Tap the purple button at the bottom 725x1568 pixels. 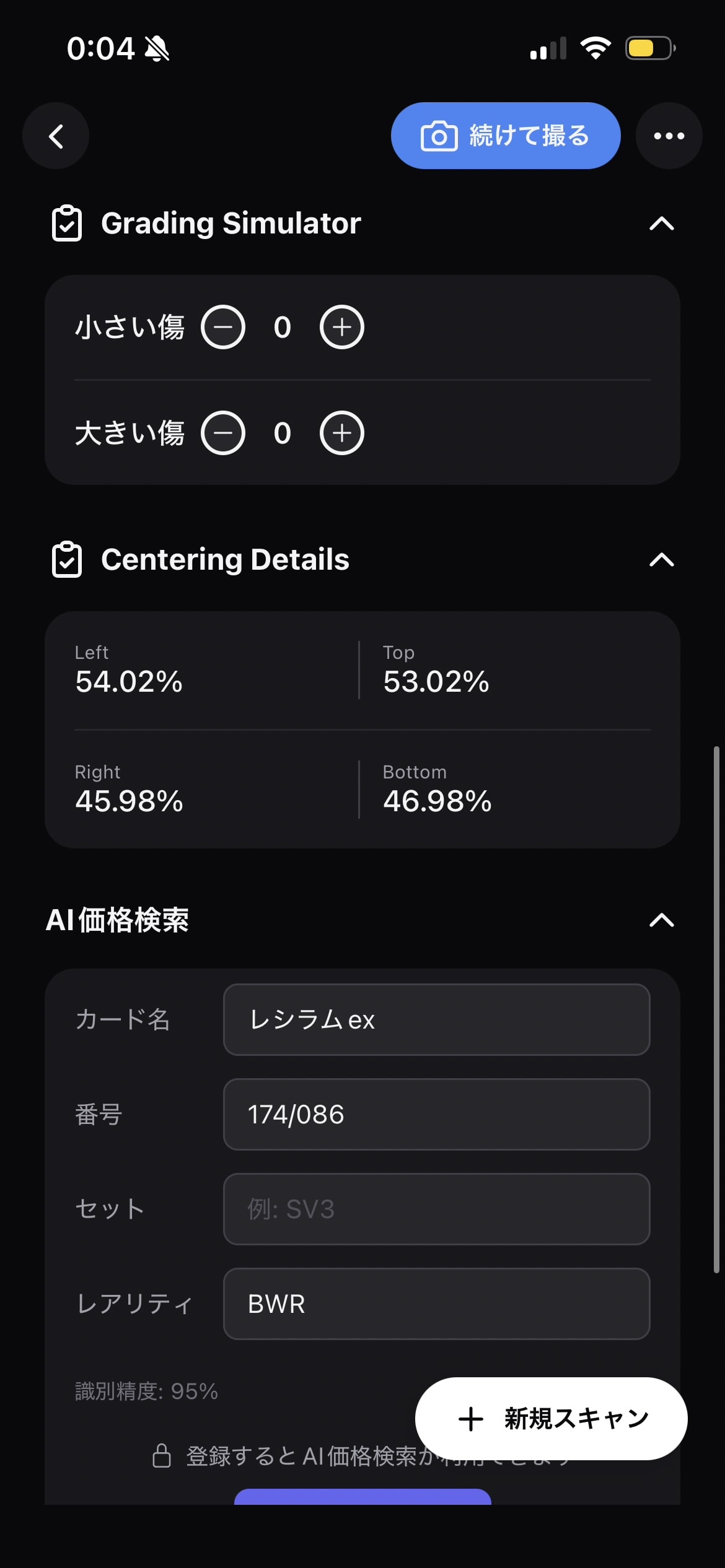pos(362,1497)
